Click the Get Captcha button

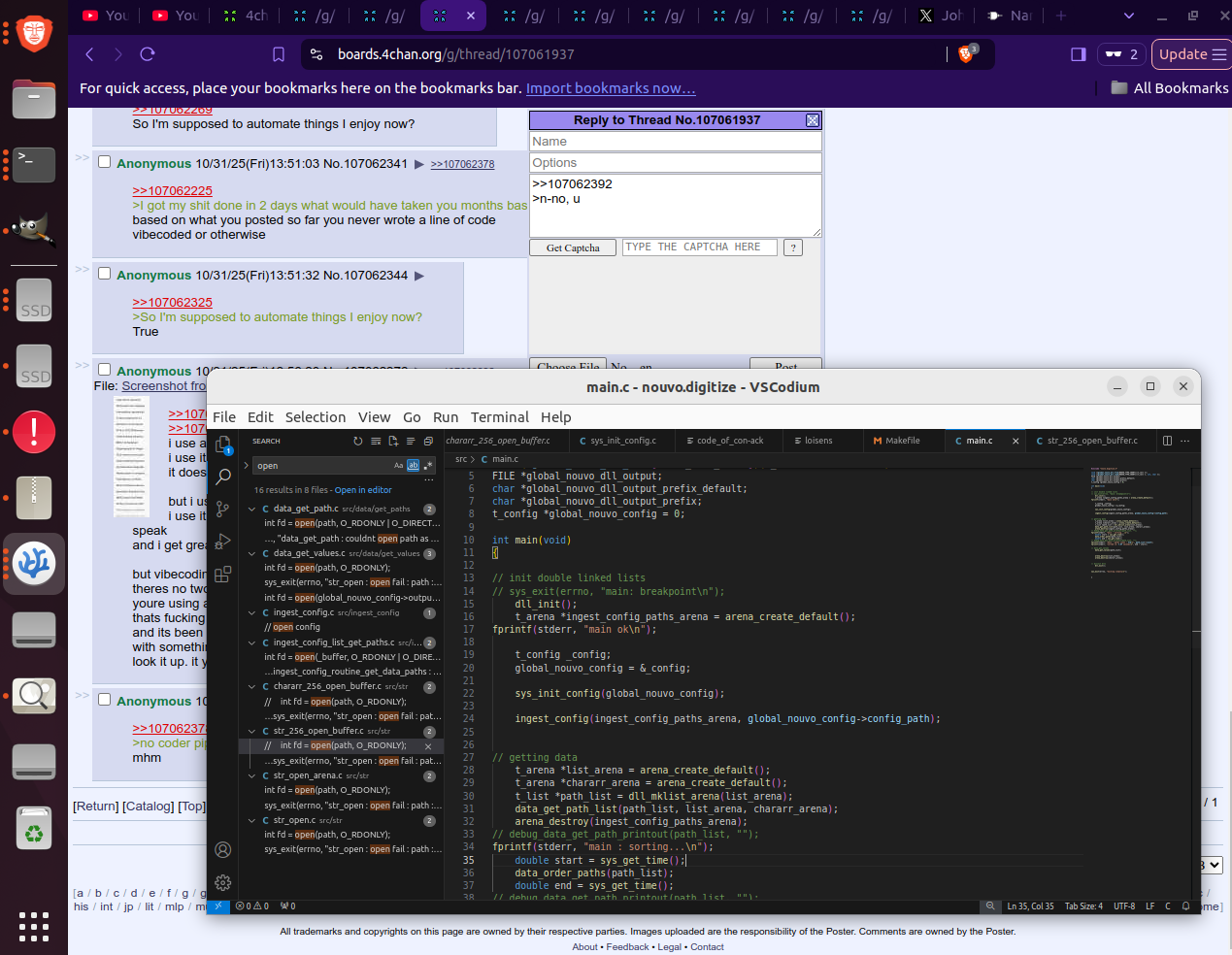coord(573,247)
